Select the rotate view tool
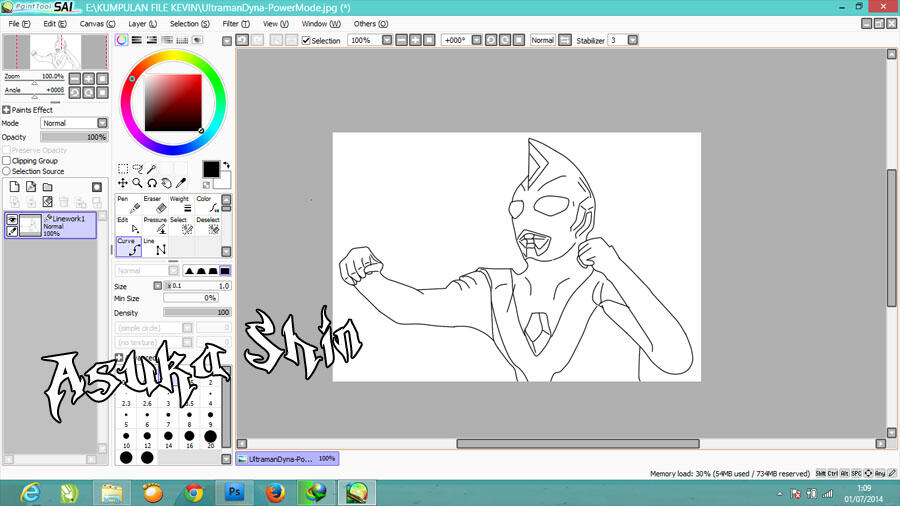This screenshot has height=506, width=900. click(x=152, y=183)
